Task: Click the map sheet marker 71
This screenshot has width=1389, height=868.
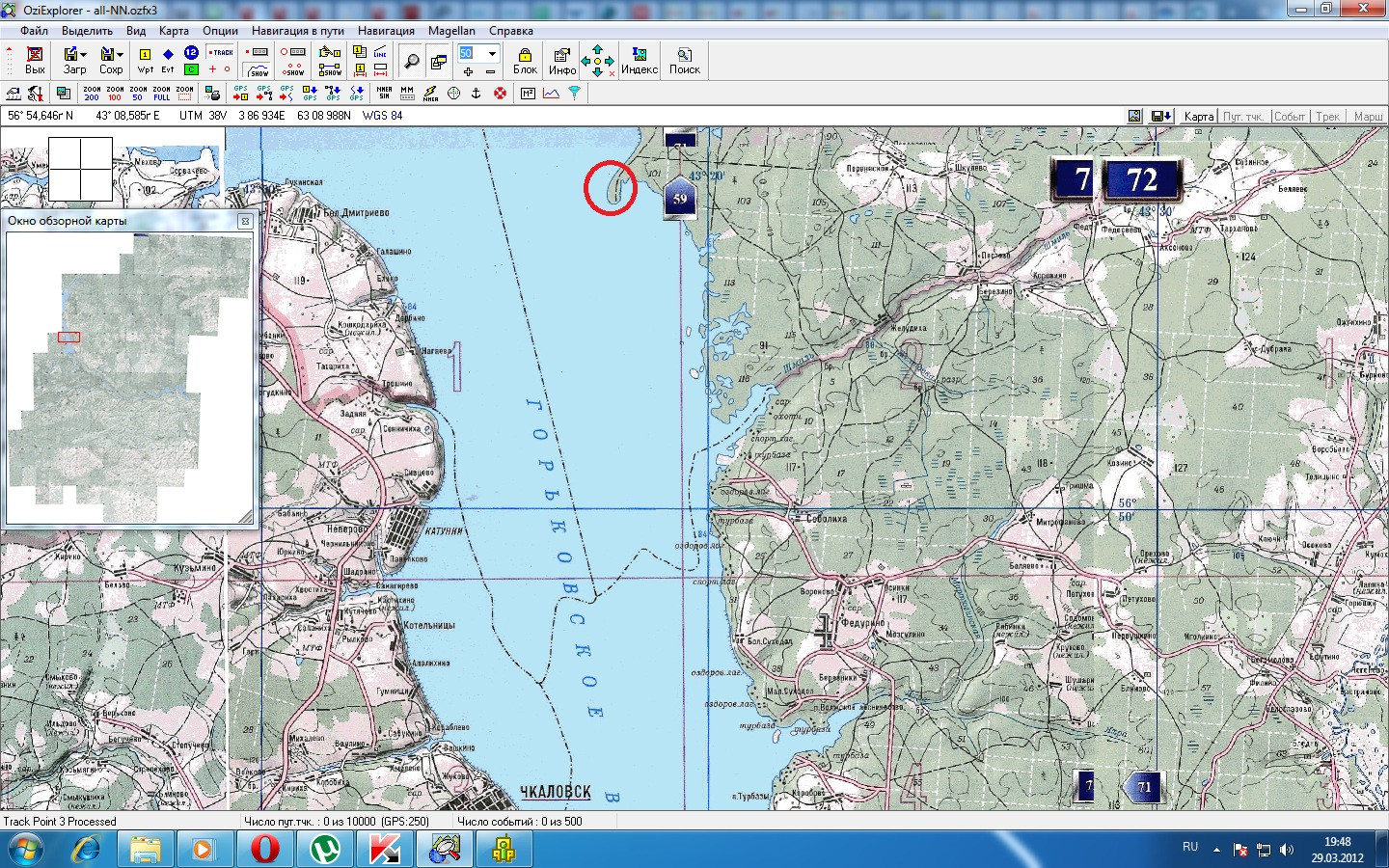Action: [1144, 787]
